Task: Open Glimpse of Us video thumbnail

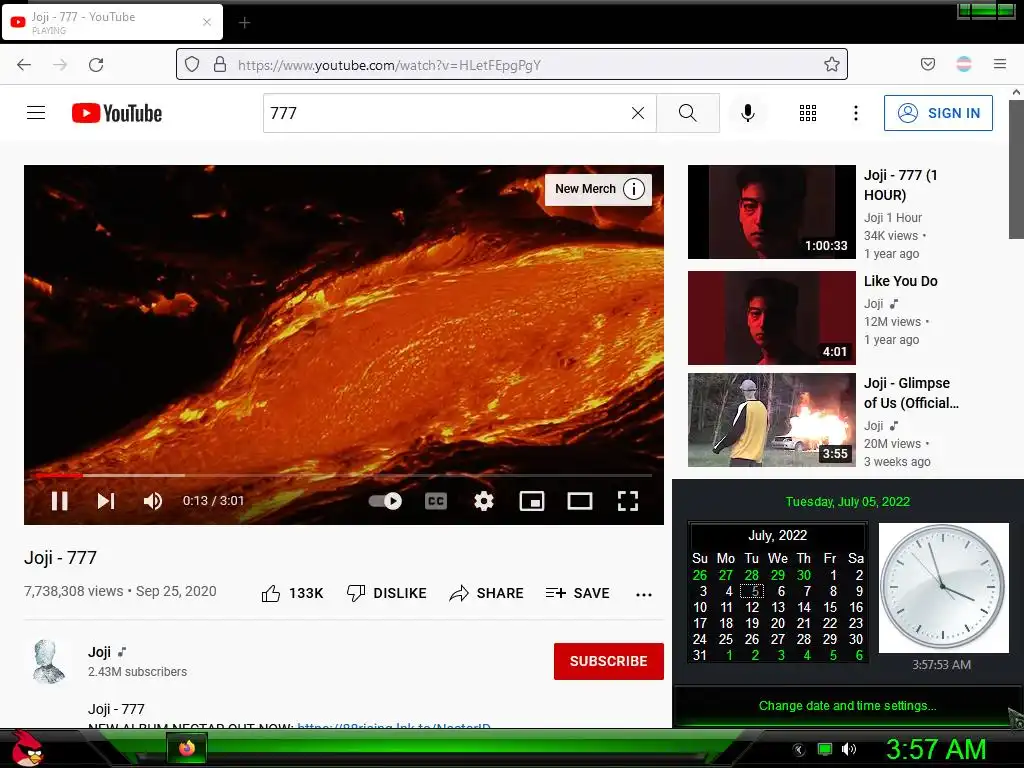Action: tap(771, 419)
